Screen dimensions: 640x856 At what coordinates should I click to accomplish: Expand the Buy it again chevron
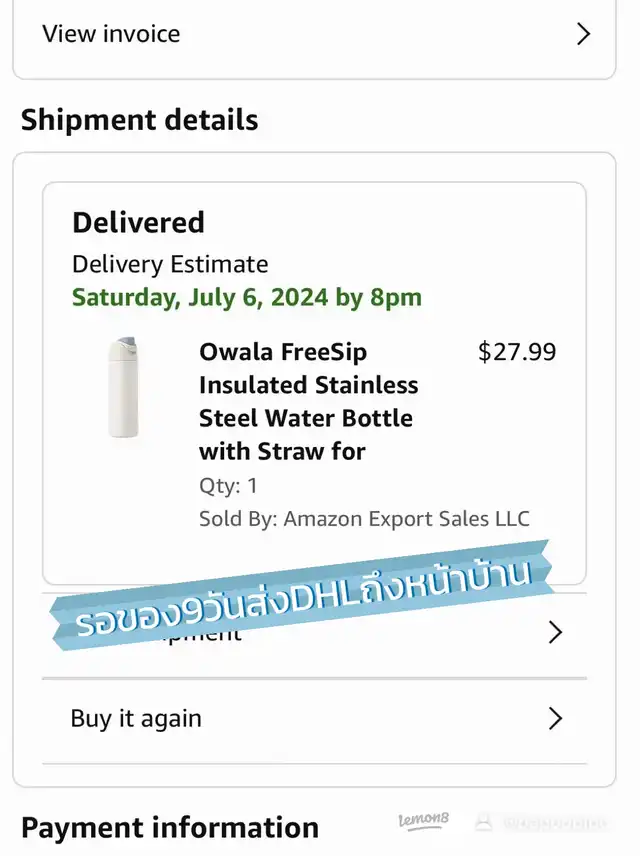tap(556, 718)
